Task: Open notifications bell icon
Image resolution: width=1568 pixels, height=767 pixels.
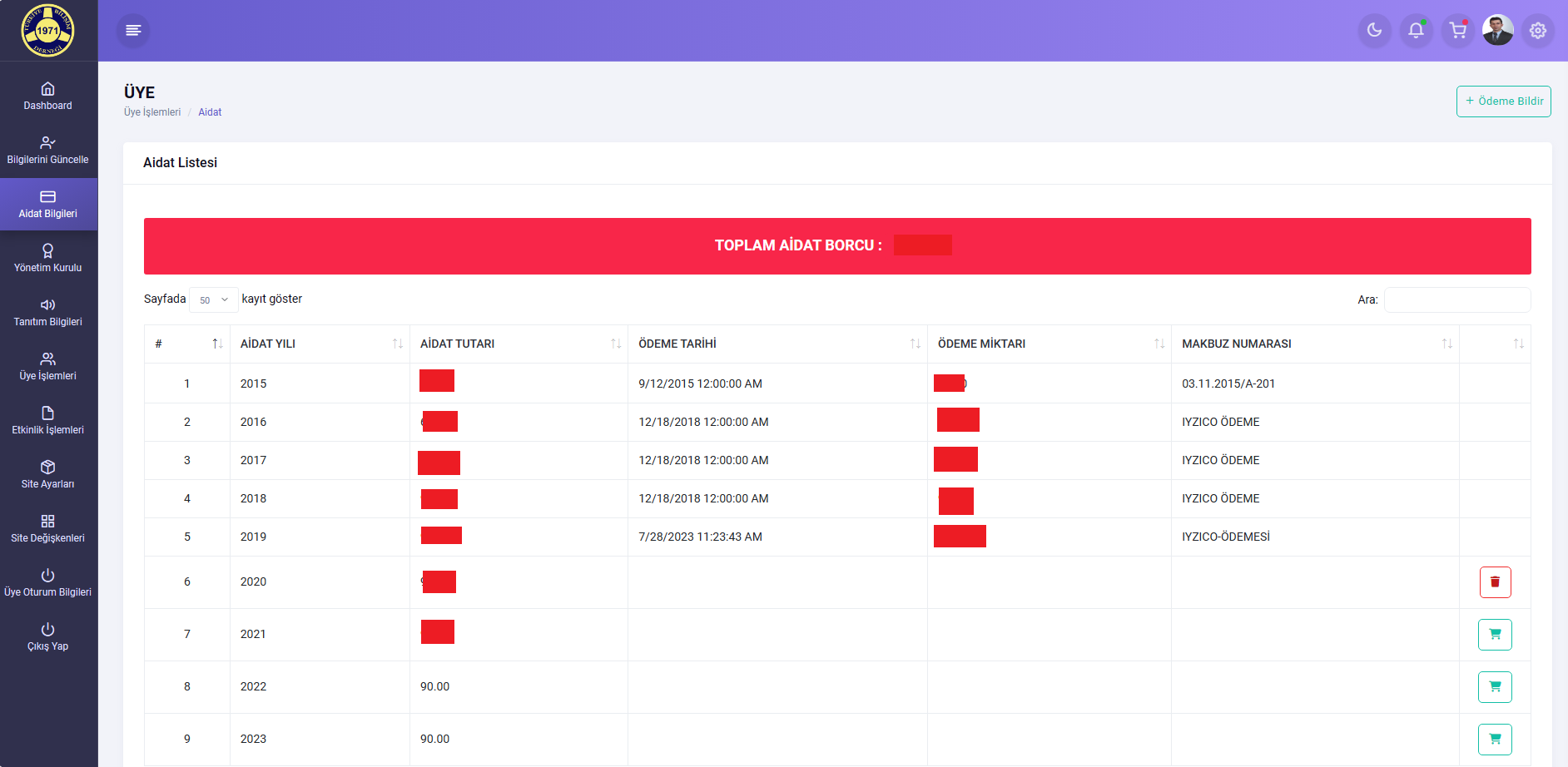Action: 1416,31
